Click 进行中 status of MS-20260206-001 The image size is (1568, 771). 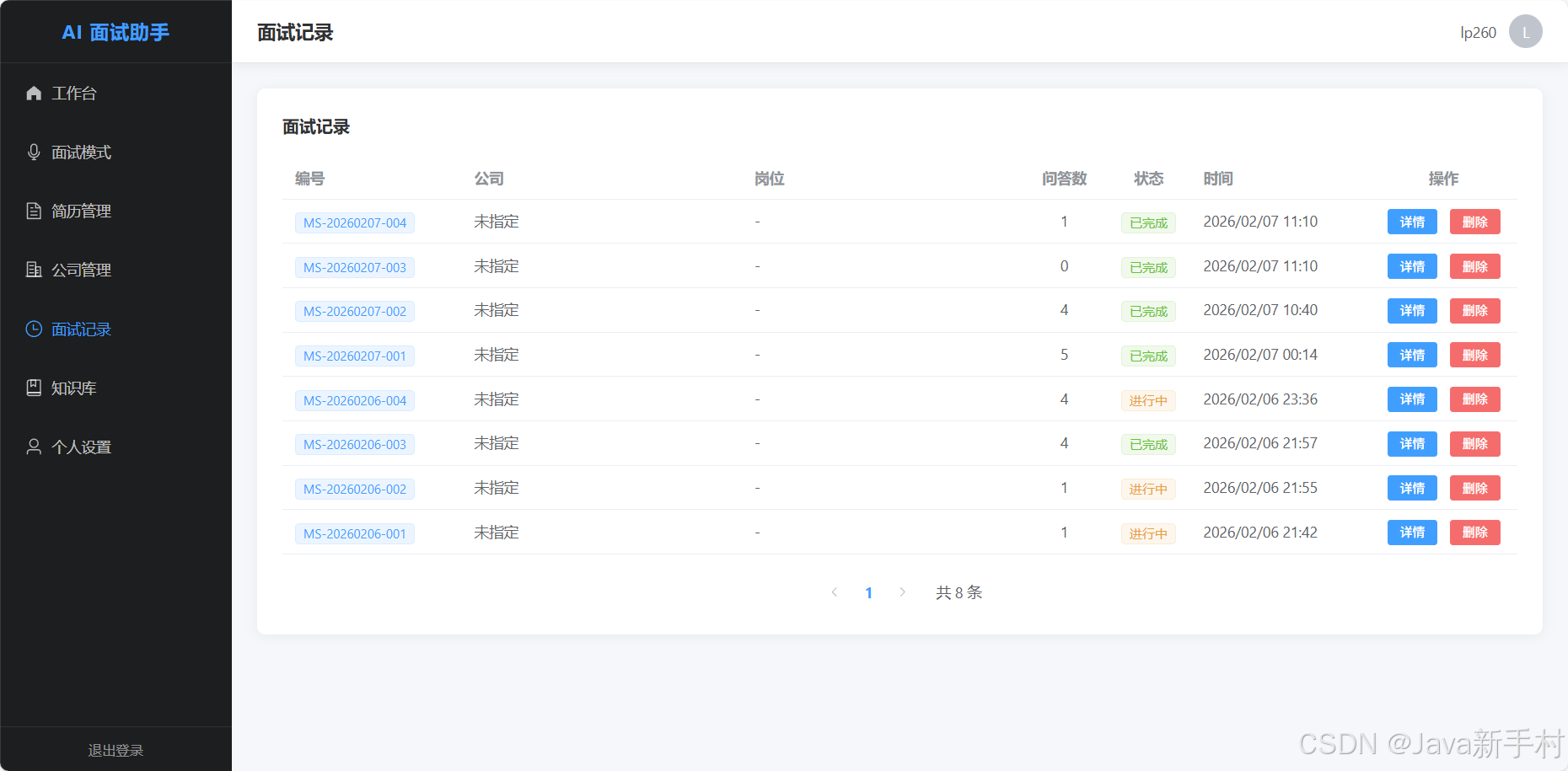[1148, 533]
